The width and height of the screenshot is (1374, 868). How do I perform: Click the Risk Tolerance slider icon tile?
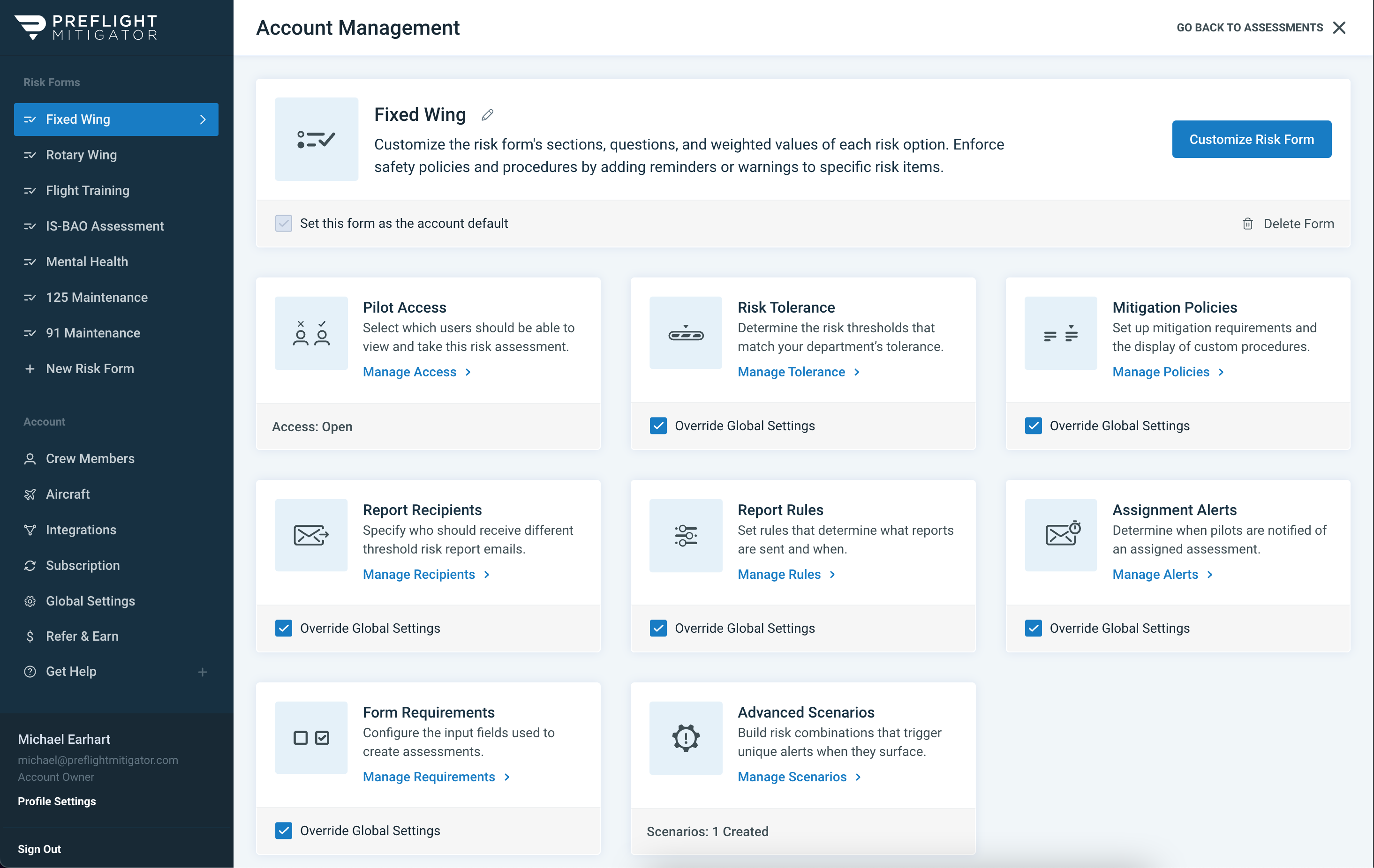coord(685,333)
